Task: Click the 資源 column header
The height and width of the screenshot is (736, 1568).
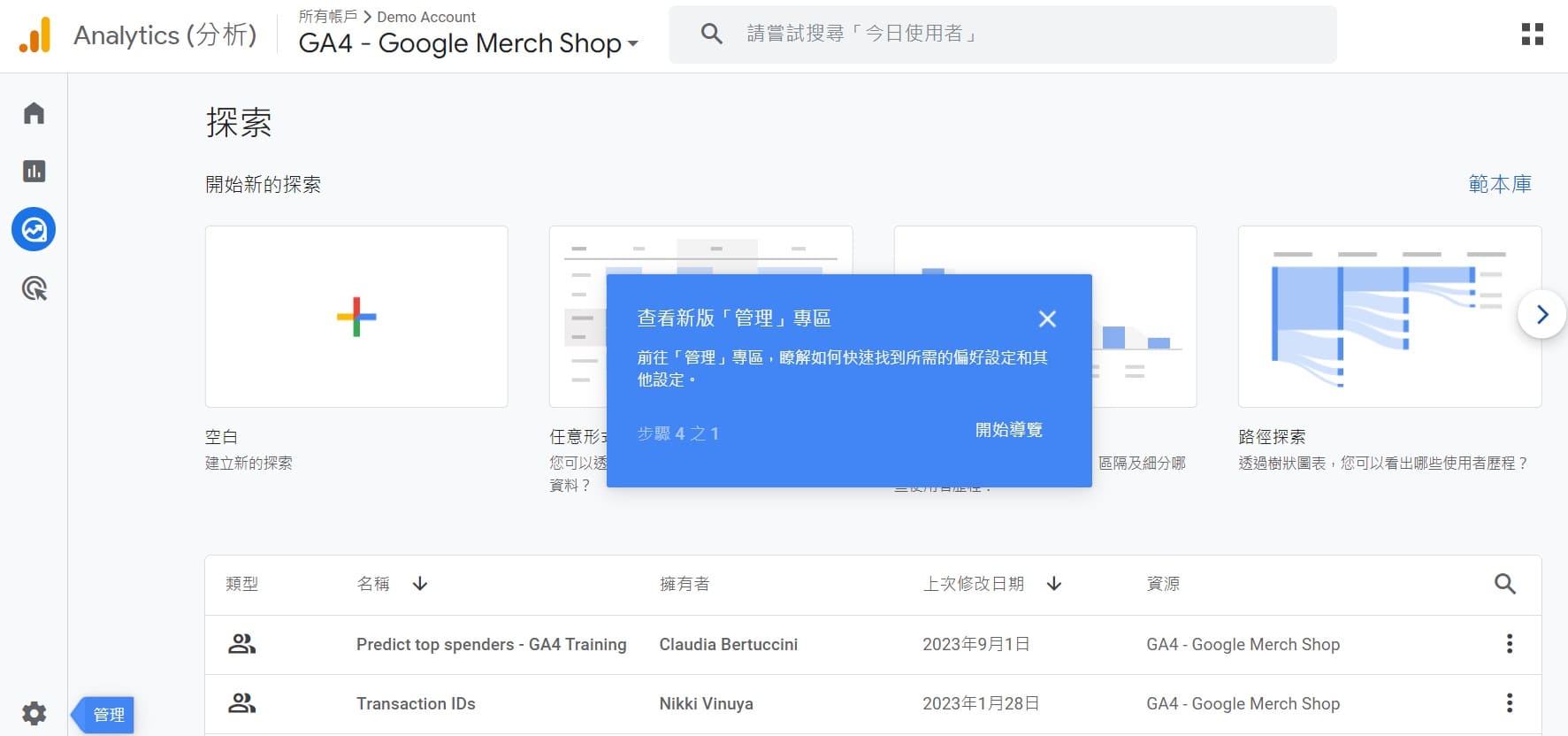Action: (1163, 584)
